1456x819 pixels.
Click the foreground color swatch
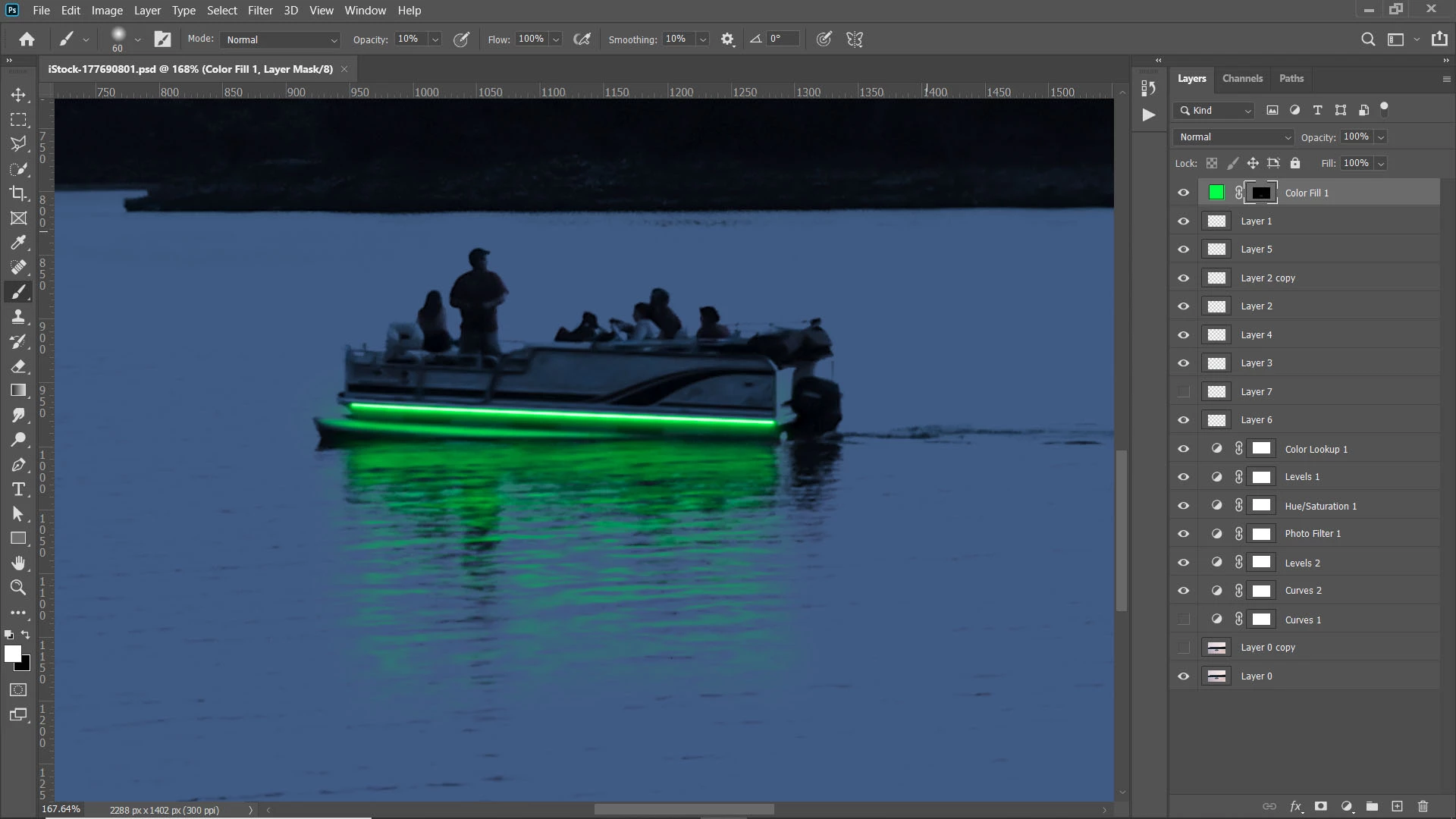[x=12, y=654]
